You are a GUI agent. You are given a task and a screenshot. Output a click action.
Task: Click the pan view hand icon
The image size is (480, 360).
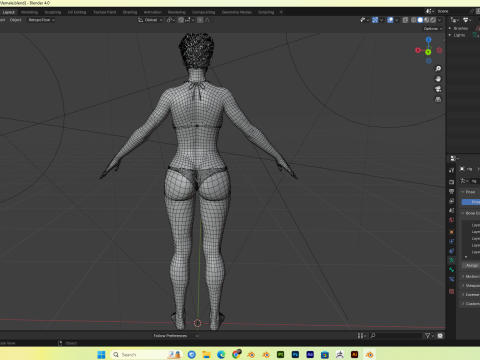click(x=438, y=79)
